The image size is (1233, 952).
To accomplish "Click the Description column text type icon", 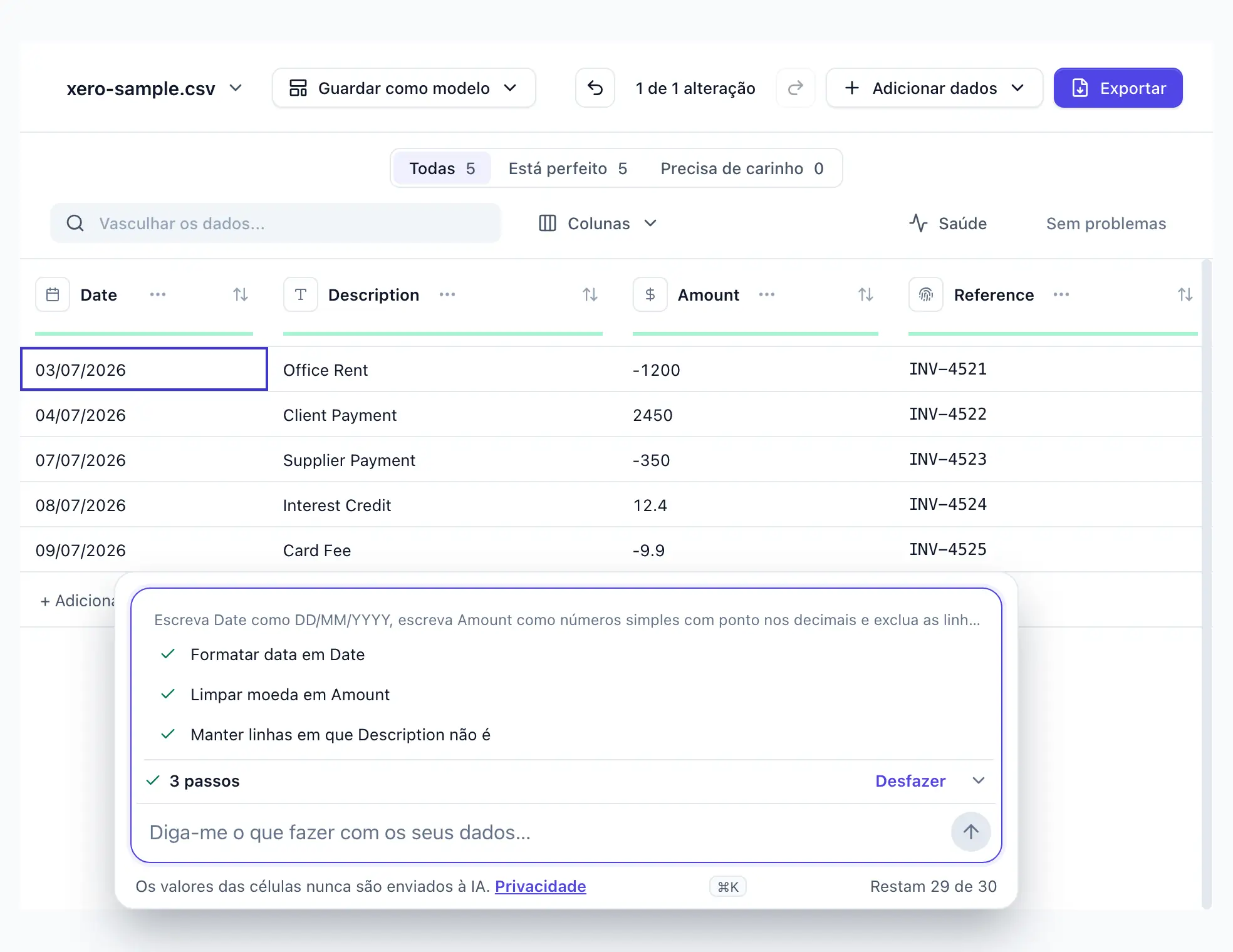I will click(301, 294).
